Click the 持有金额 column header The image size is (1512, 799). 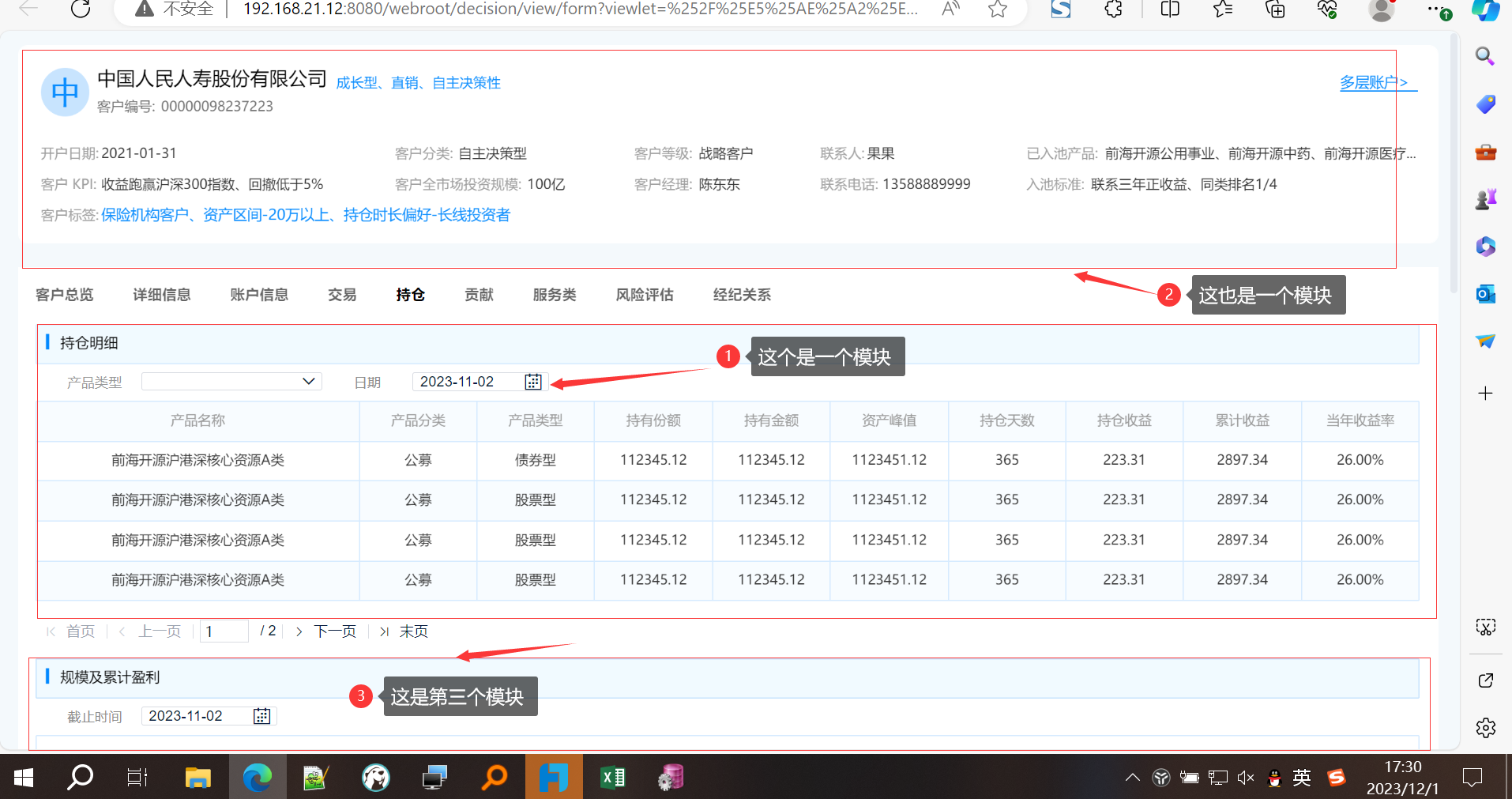[771, 420]
